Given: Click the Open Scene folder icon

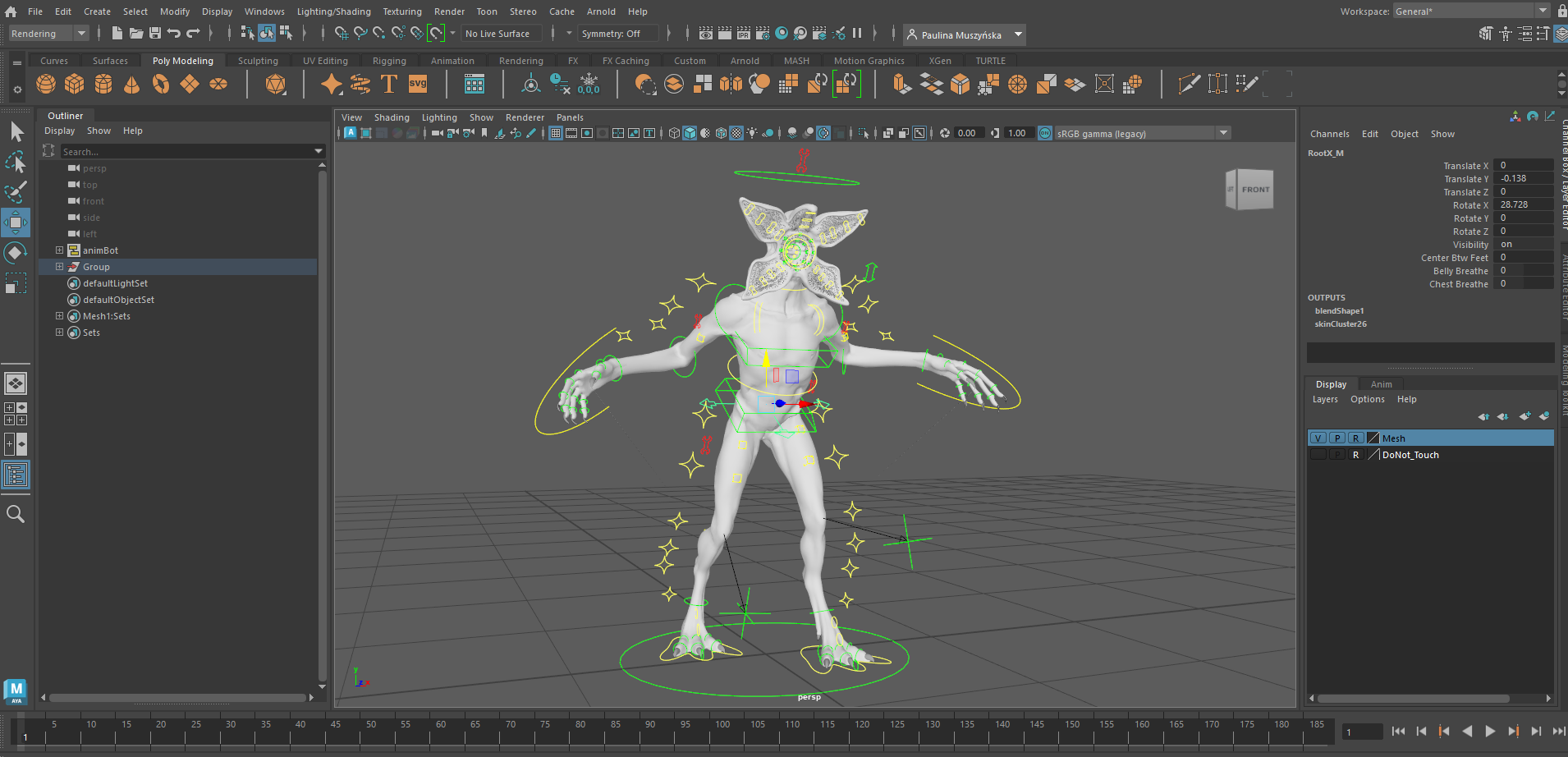Looking at the screenshot, I should click(136, 34).
